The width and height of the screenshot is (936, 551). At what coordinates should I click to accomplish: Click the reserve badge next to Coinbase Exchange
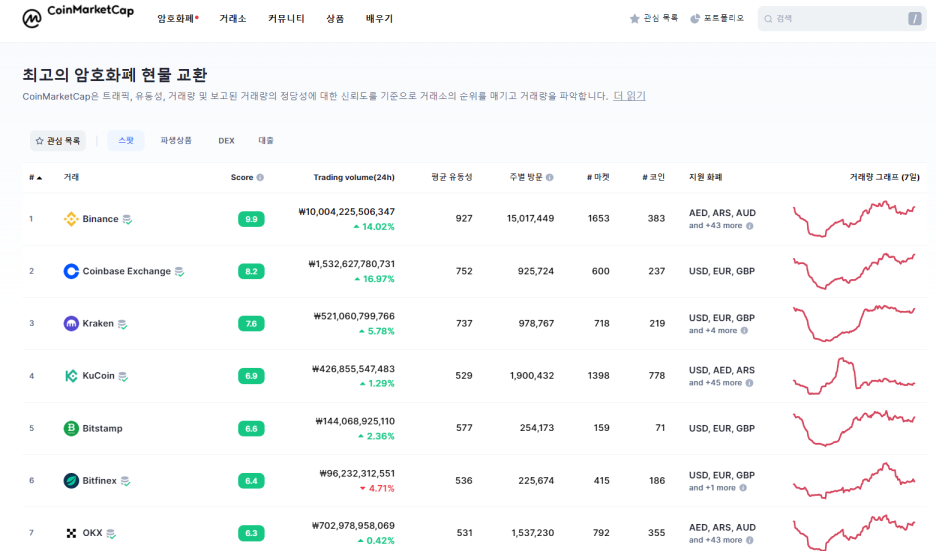(179, 272)
